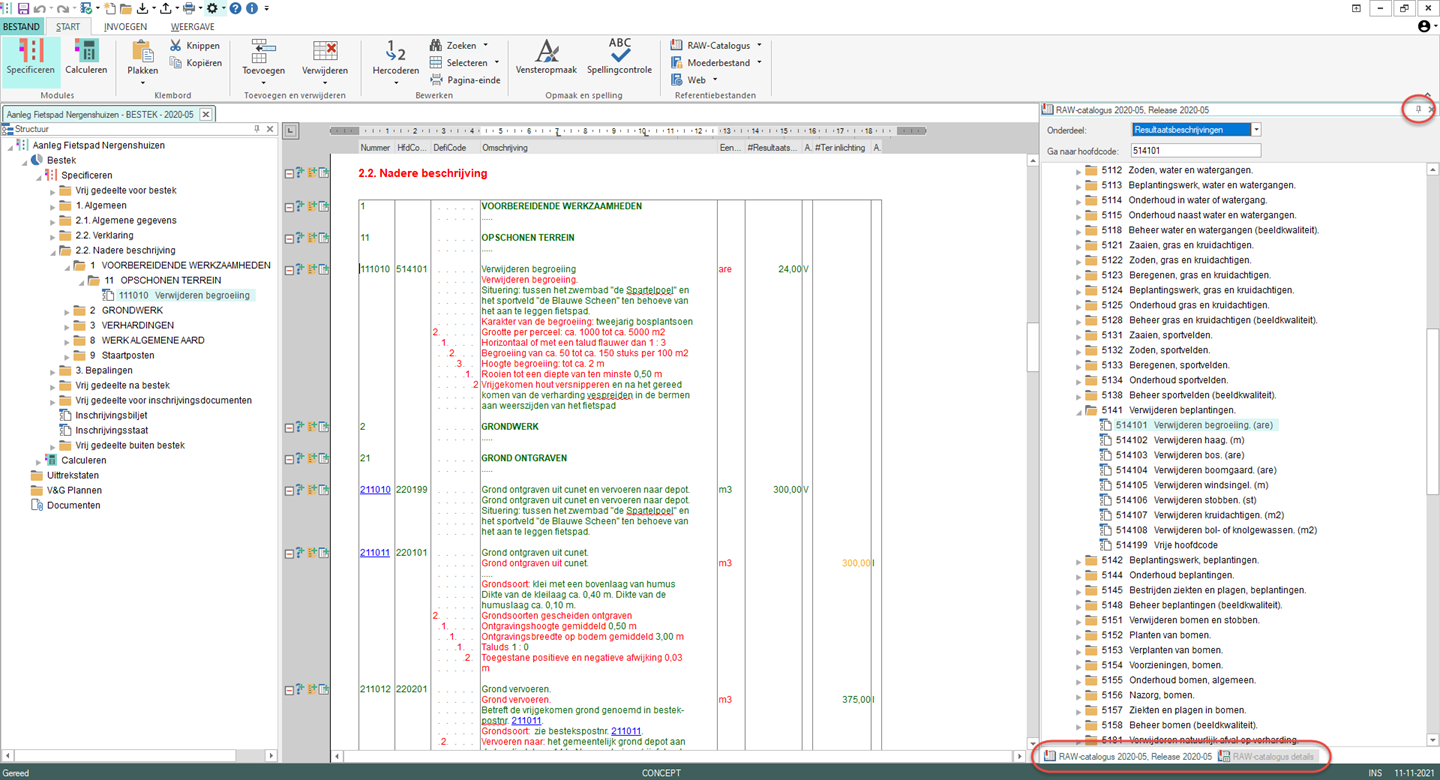Select the RAW-catalogus 2020-05 bottom tab

(1127, 757)
